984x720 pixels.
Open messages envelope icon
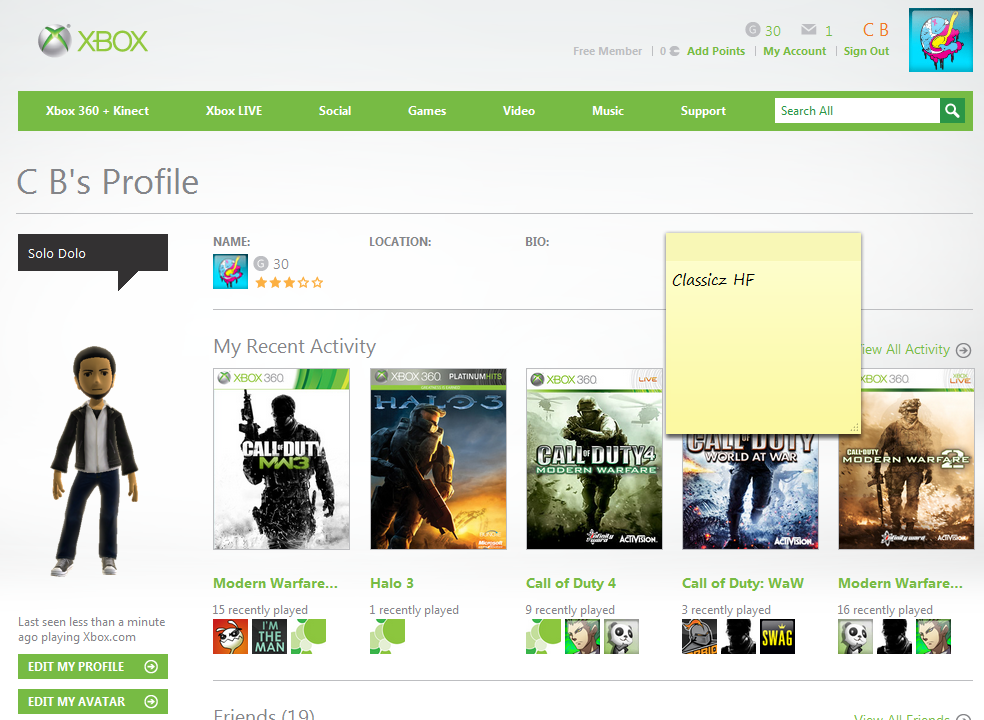(809, 30)
